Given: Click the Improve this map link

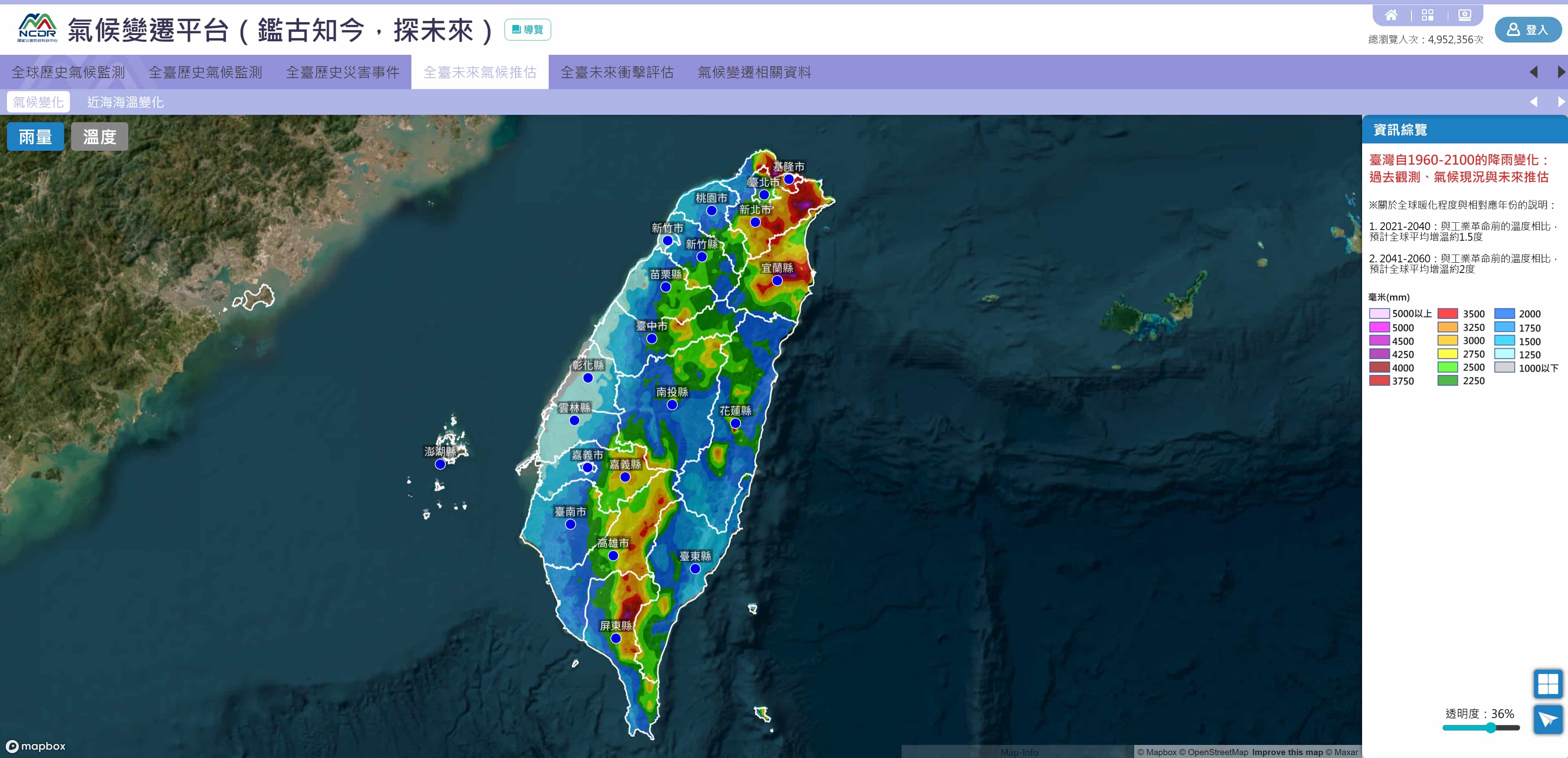Looking at the screenshot, I should (x=1287, y=752).
